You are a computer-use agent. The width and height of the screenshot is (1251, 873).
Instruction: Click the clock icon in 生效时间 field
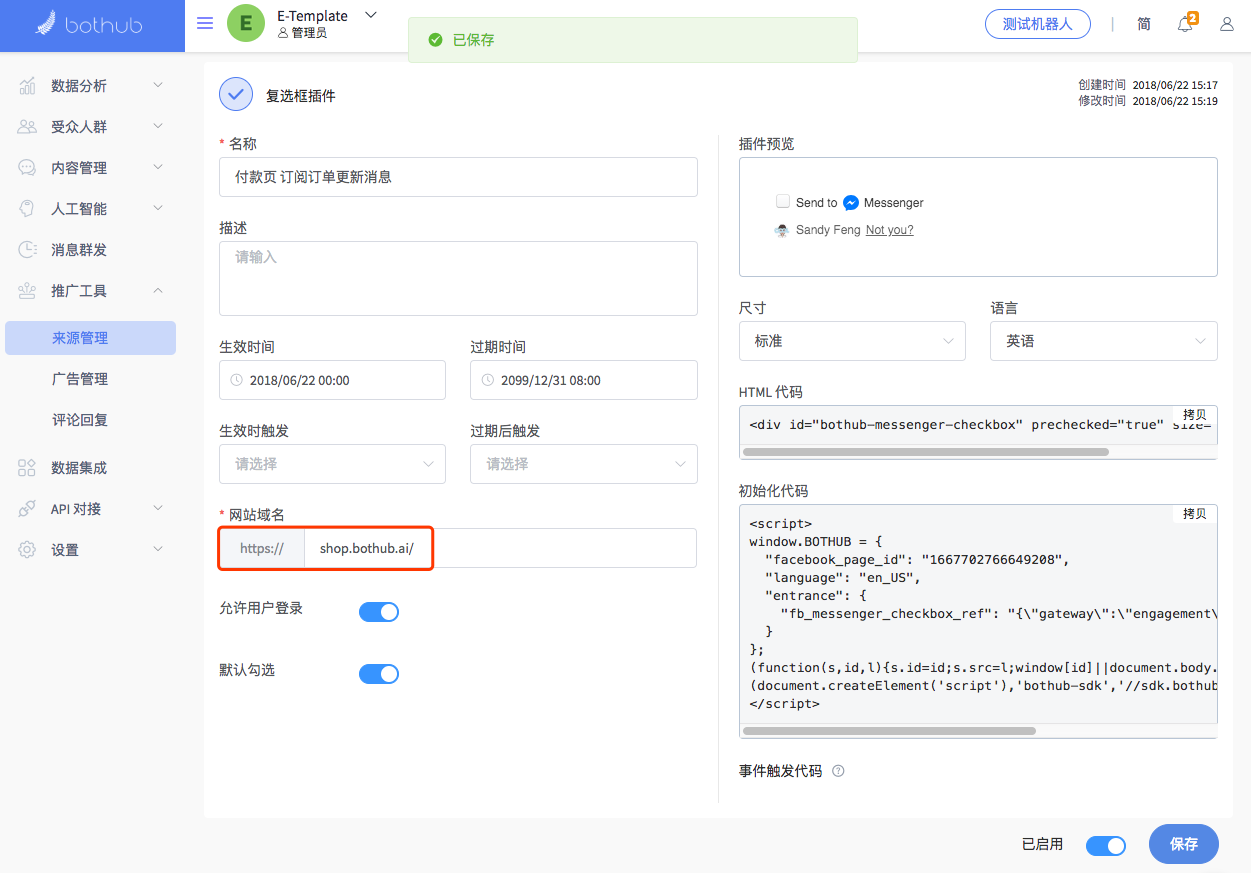pyautogui.click(x=237, y=381)
